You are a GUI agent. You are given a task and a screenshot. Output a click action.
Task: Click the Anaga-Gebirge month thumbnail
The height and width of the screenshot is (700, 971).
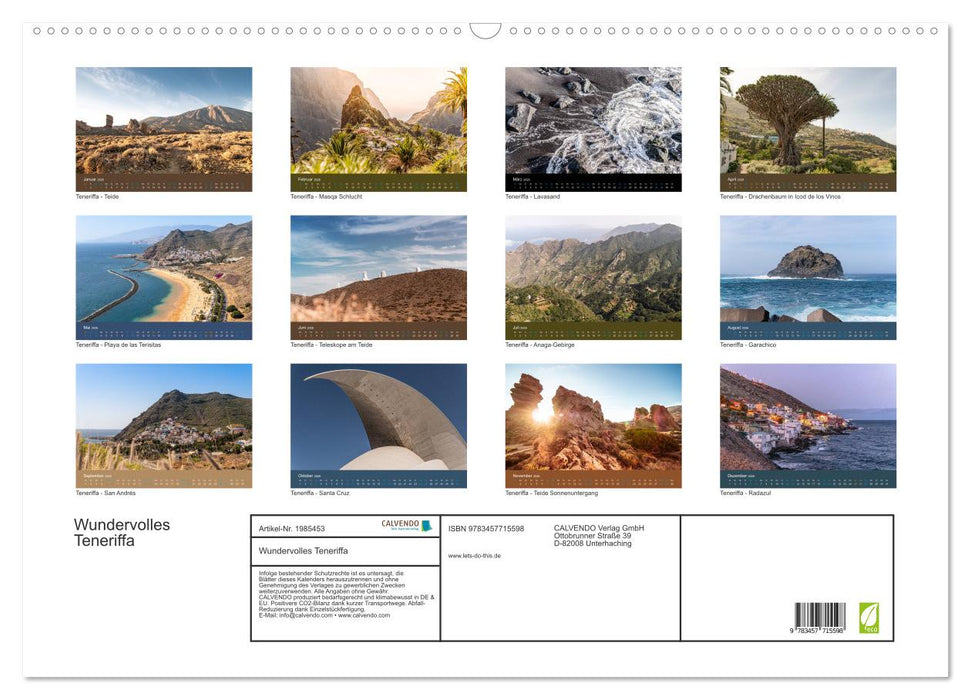[592, 277]
